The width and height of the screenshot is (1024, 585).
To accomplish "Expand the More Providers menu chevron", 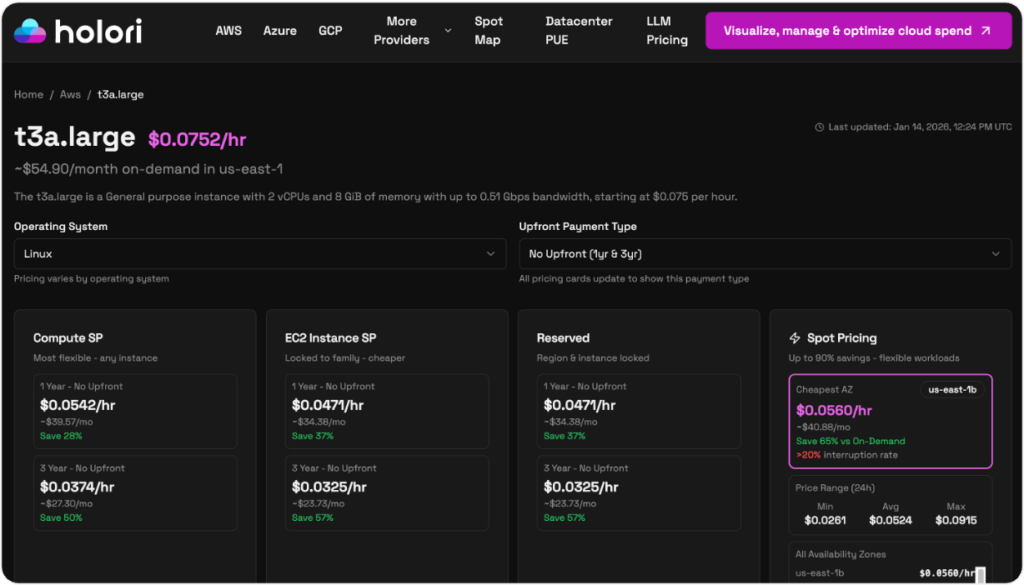I will pos(447,31).
